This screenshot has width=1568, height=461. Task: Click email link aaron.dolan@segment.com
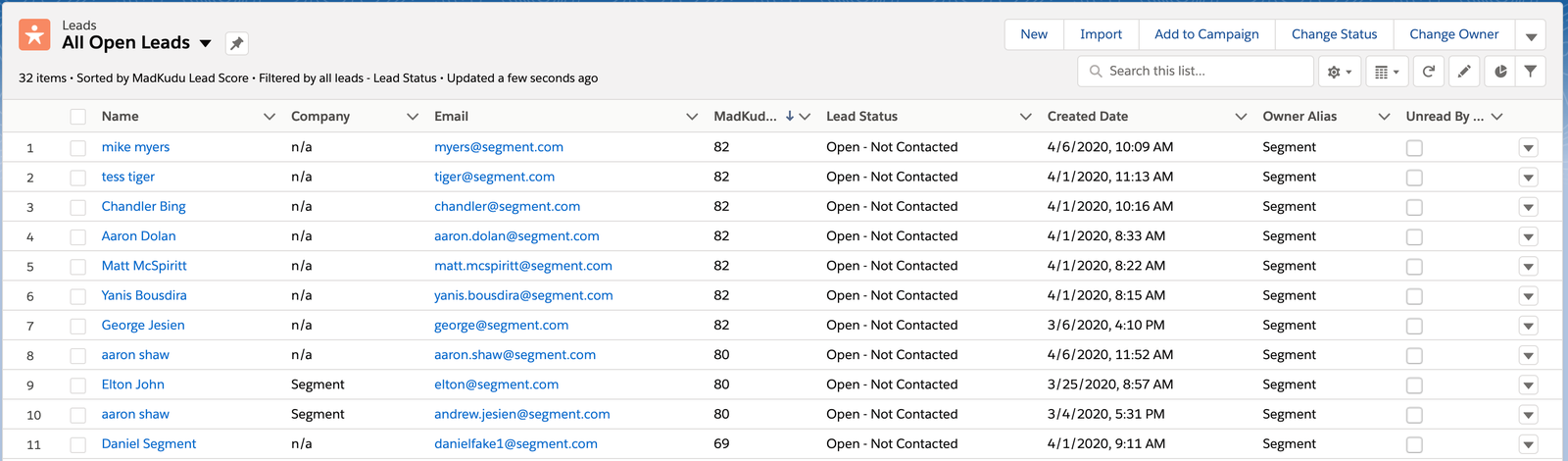click(516, 235)
